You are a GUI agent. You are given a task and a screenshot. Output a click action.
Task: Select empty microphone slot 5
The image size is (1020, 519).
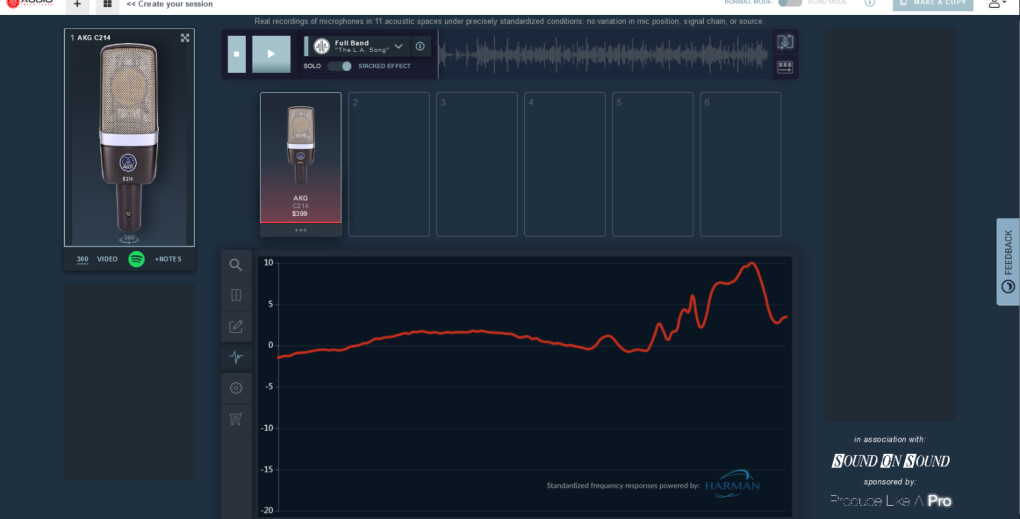pyautogui.click(x=652, y=165)
